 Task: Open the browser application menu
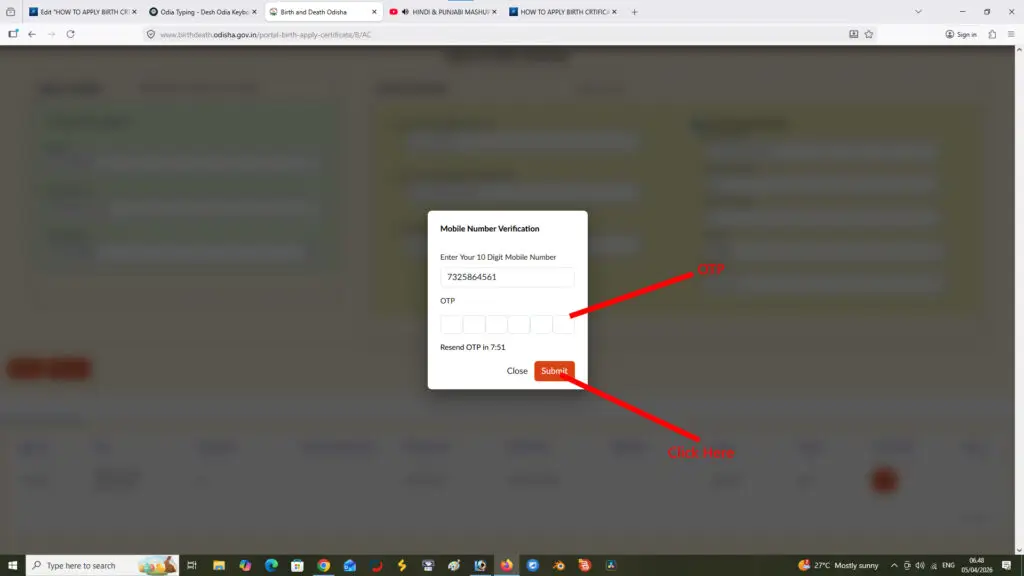1011,34
